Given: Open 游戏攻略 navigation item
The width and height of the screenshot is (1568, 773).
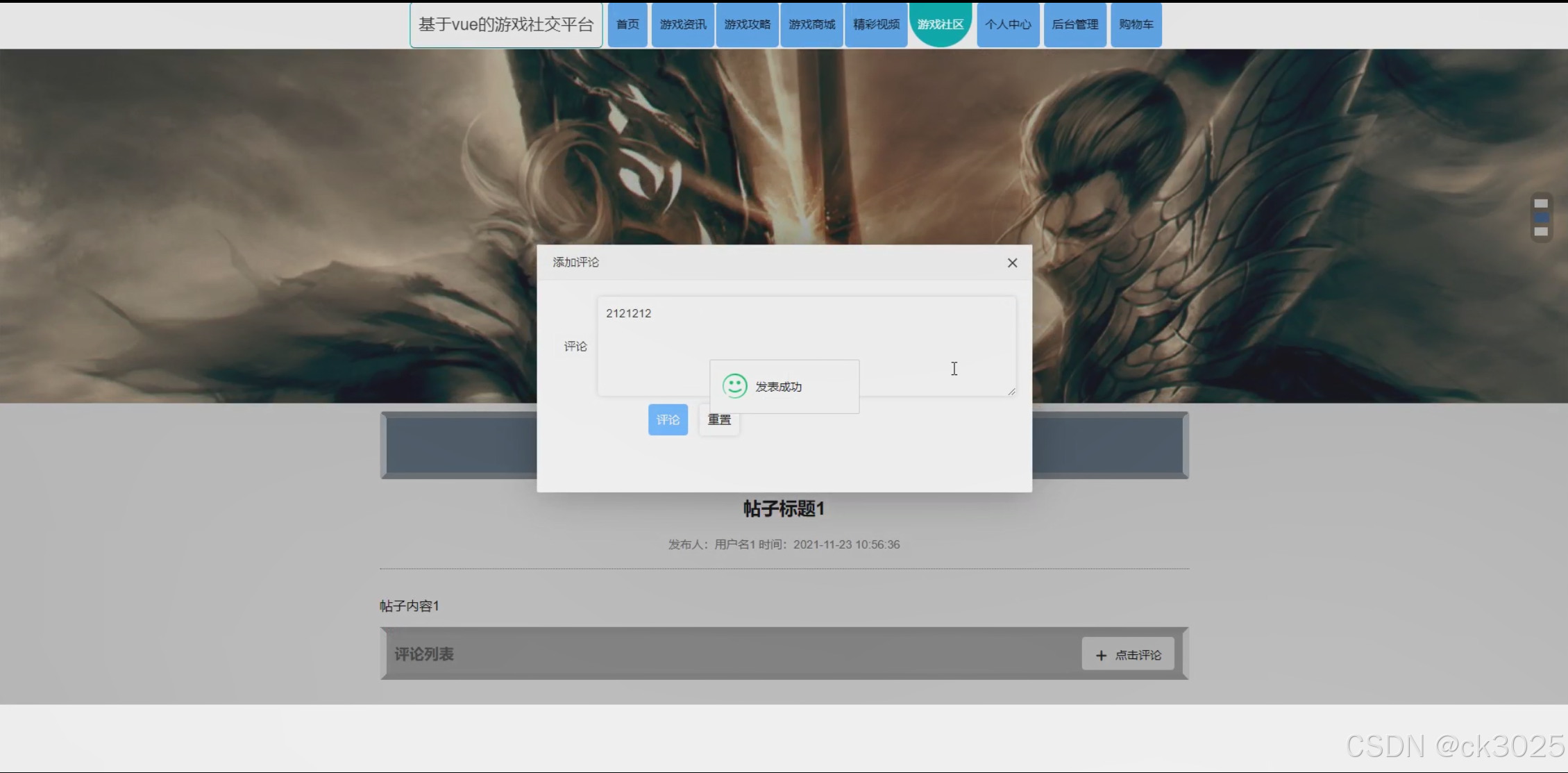Looking at the screenshot, I should 747,24.
